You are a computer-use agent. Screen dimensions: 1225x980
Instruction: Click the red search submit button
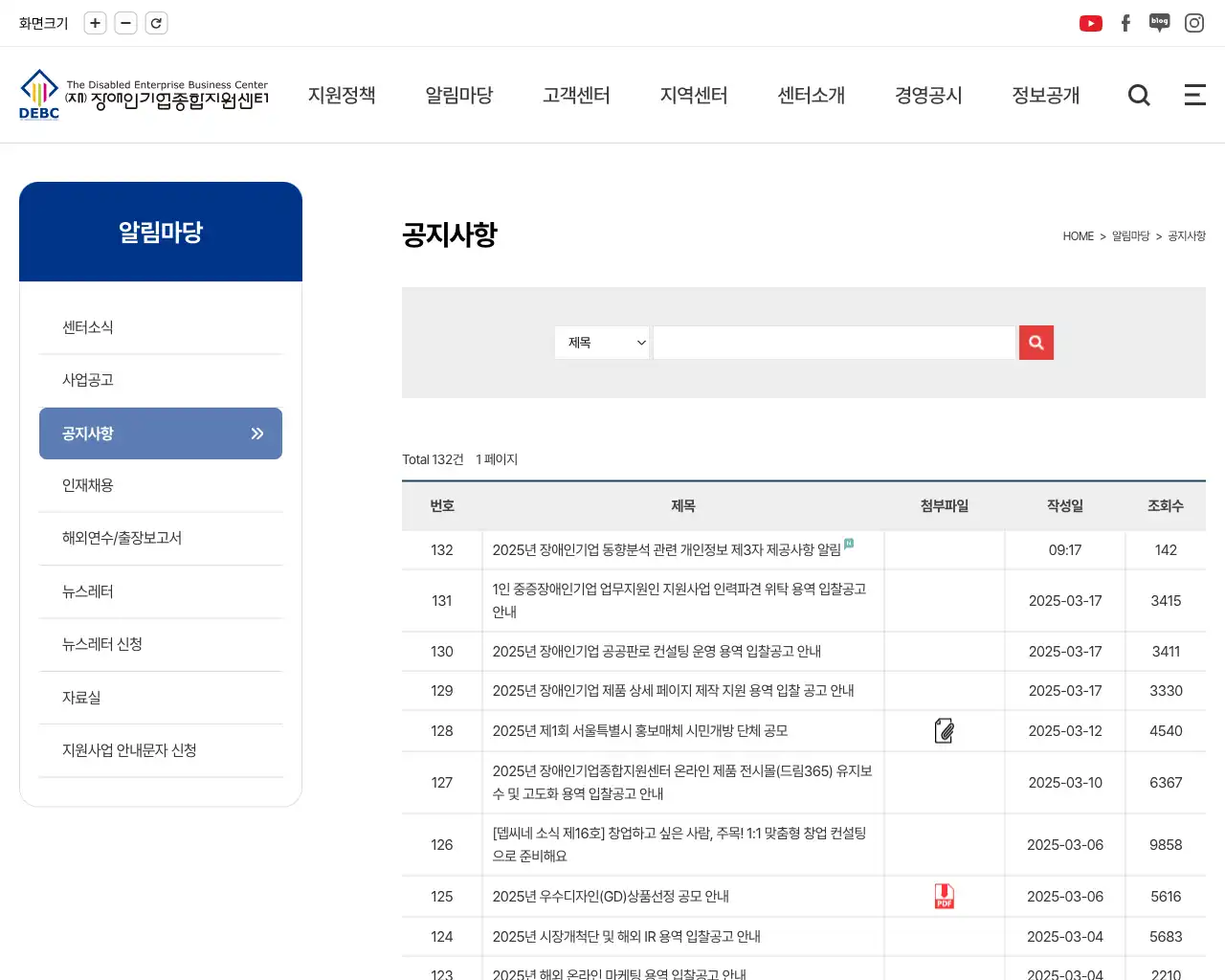[x=1036, y=343]
